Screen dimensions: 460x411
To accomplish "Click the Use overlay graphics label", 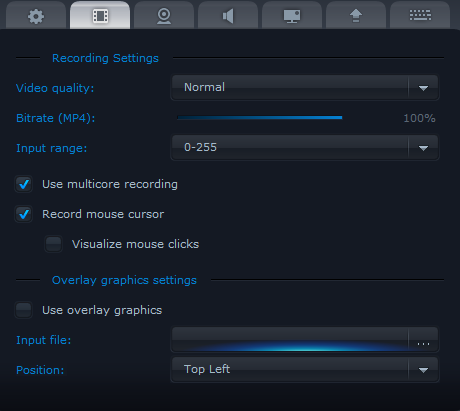I will tap(102, 310).
